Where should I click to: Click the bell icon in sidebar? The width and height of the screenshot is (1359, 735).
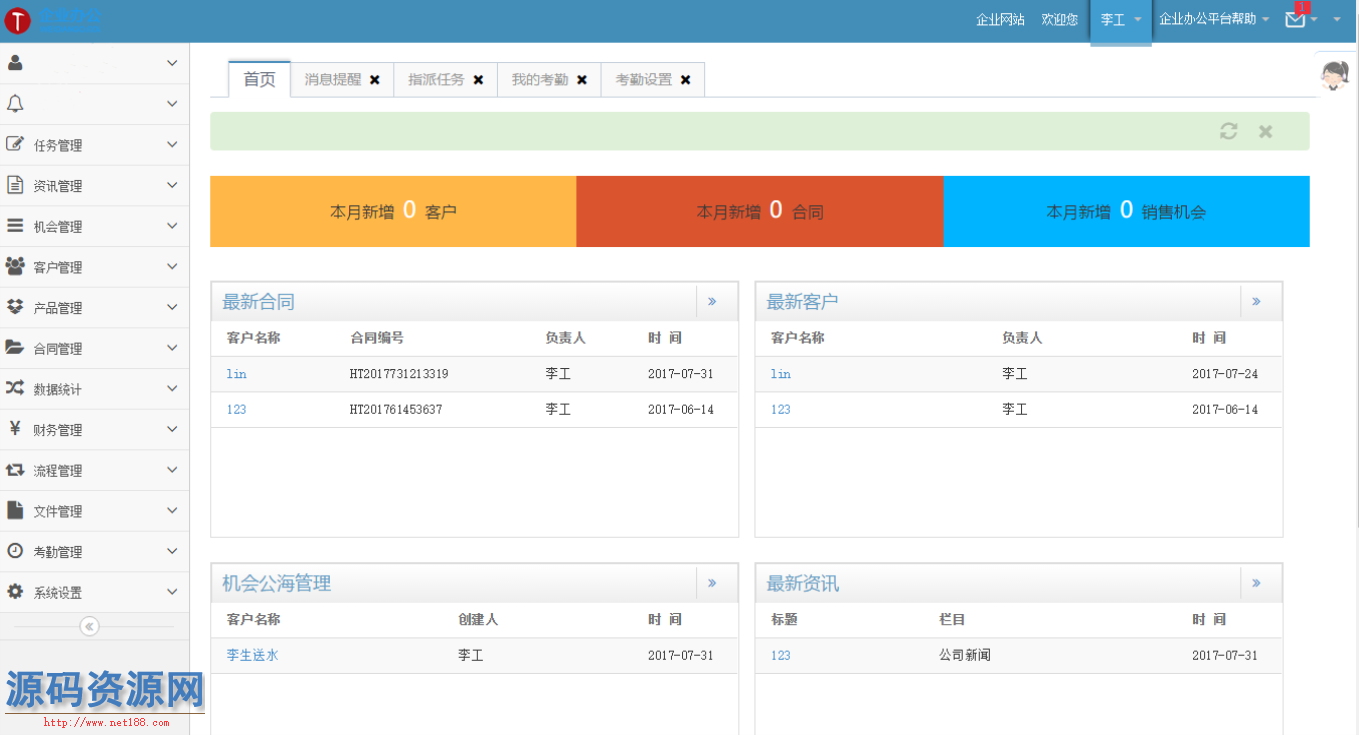click(15, 104)
